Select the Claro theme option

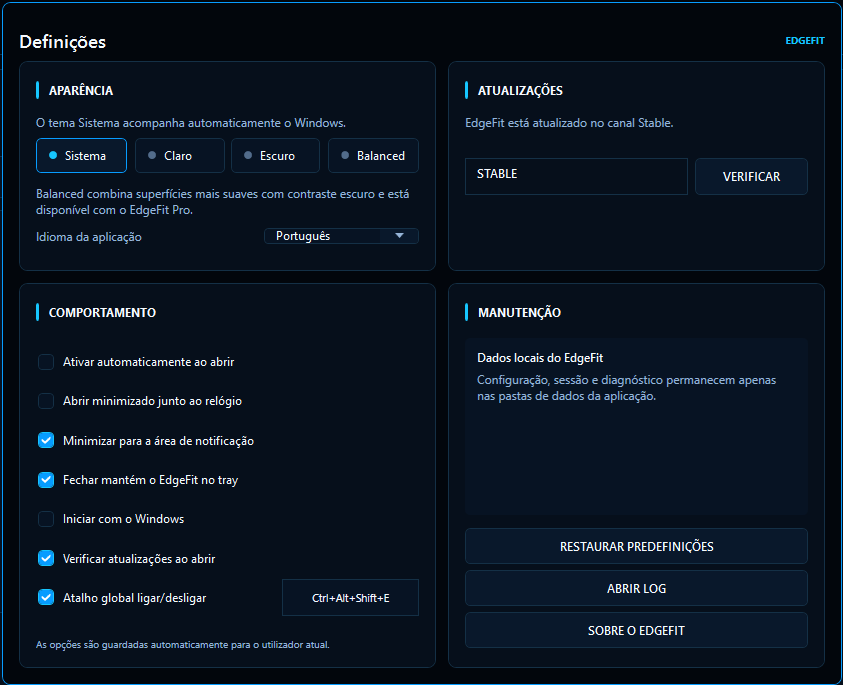coord(180,155)
